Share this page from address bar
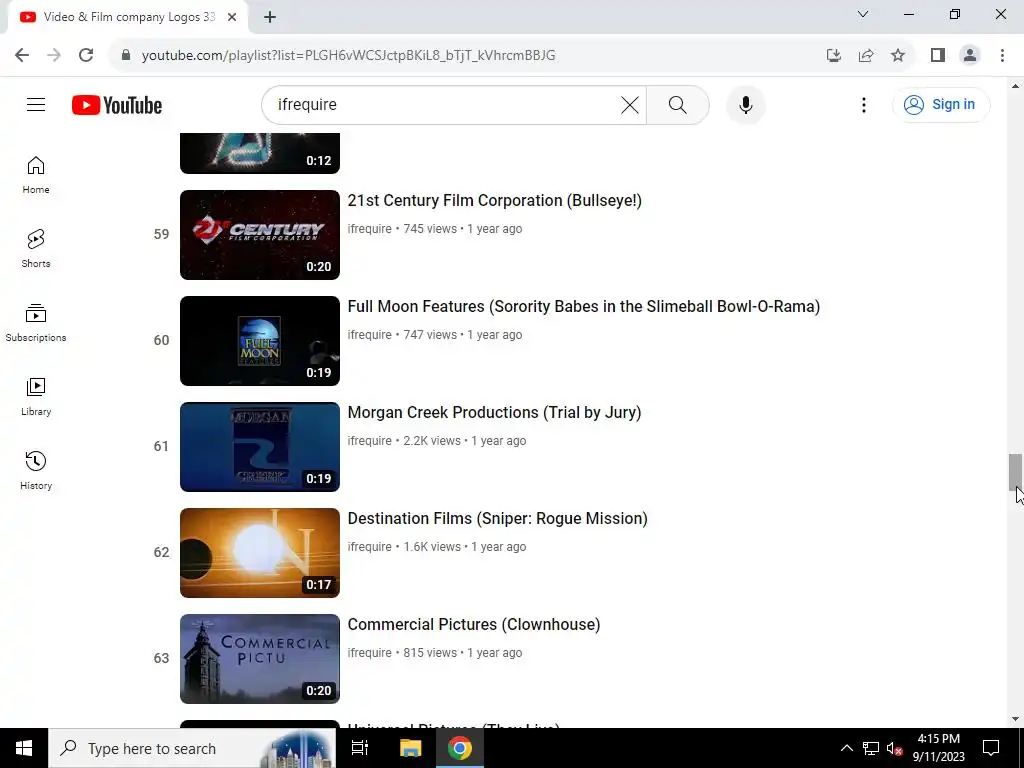 click(x=866, y=55)
